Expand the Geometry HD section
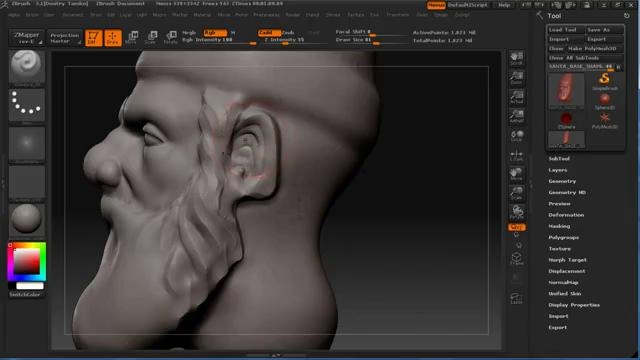Image resolution: width=640 pixels, height=360 pixels. point(567,193)
